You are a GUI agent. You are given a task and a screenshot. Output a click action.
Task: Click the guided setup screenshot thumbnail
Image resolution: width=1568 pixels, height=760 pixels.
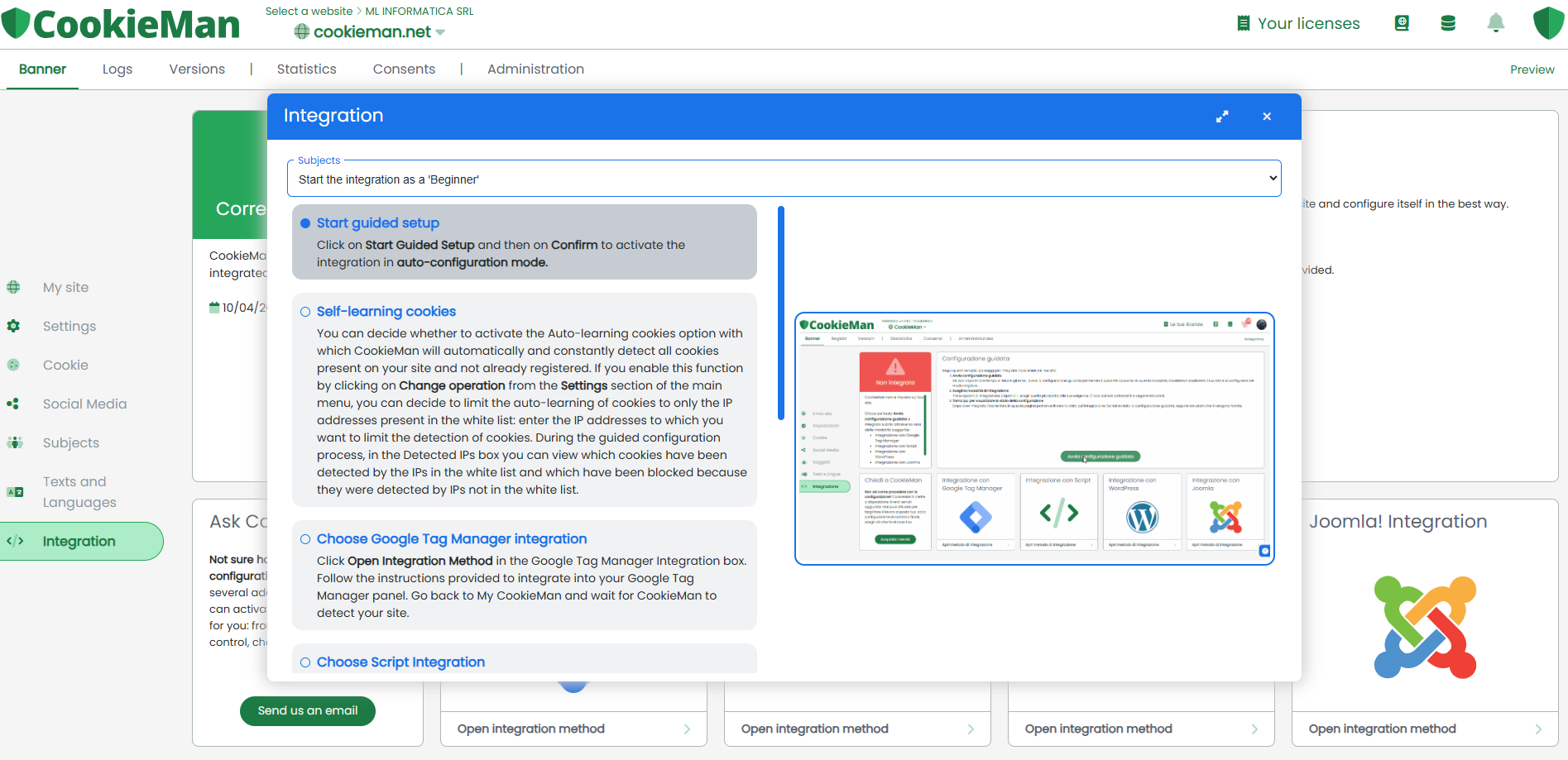[1034, 438]
